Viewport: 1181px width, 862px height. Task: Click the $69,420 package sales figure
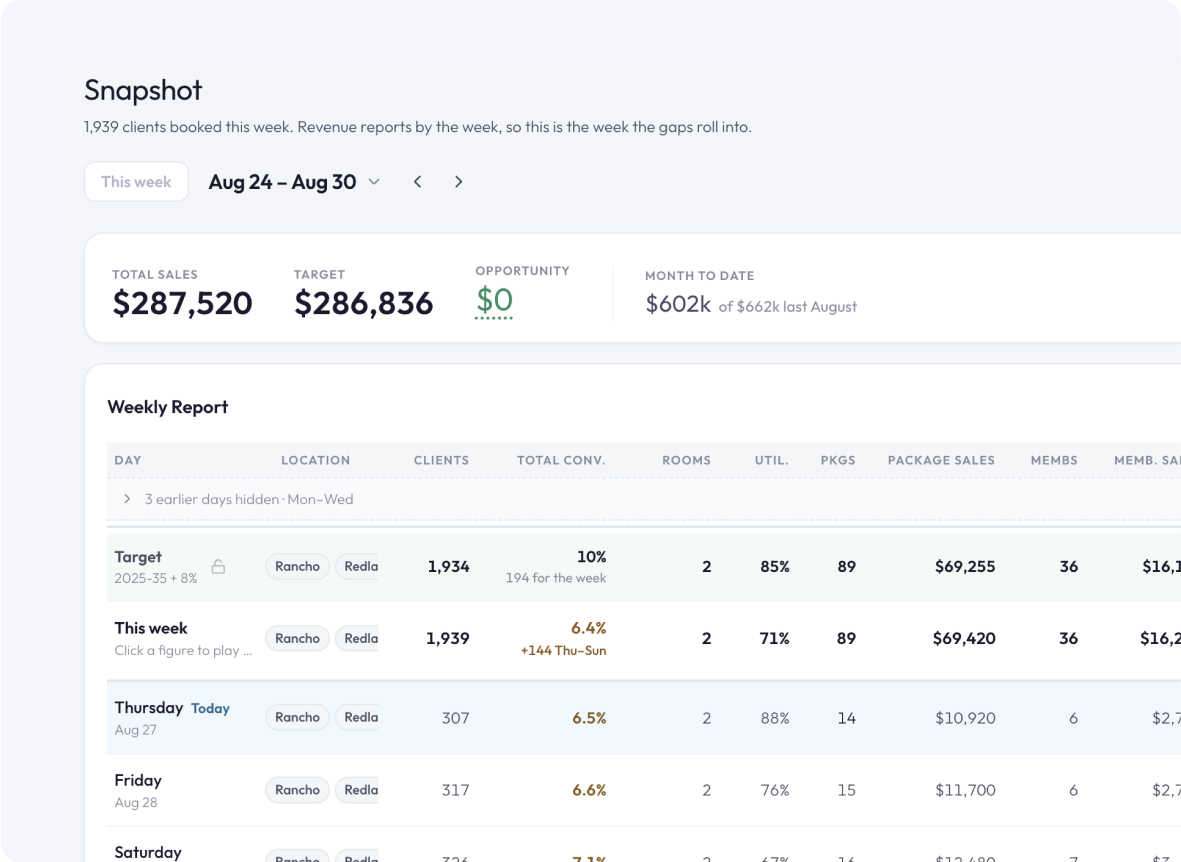pos(964,638)
